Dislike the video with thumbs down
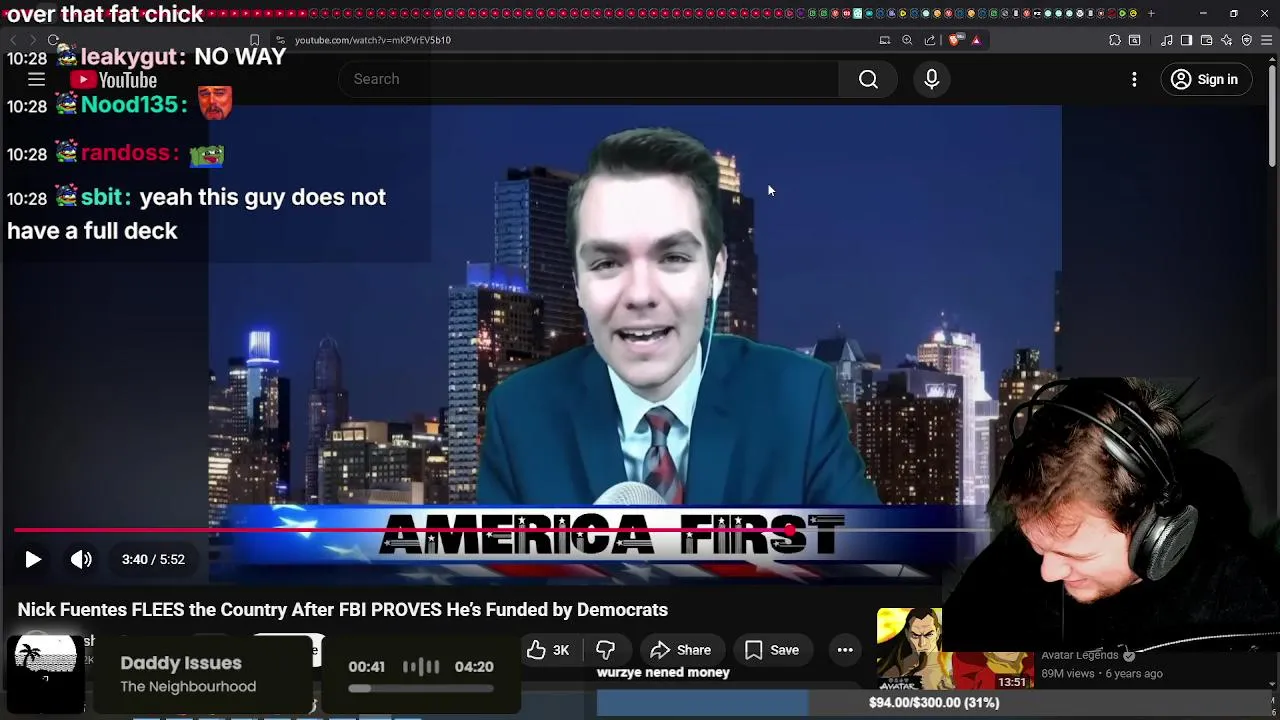 point(605,650)
